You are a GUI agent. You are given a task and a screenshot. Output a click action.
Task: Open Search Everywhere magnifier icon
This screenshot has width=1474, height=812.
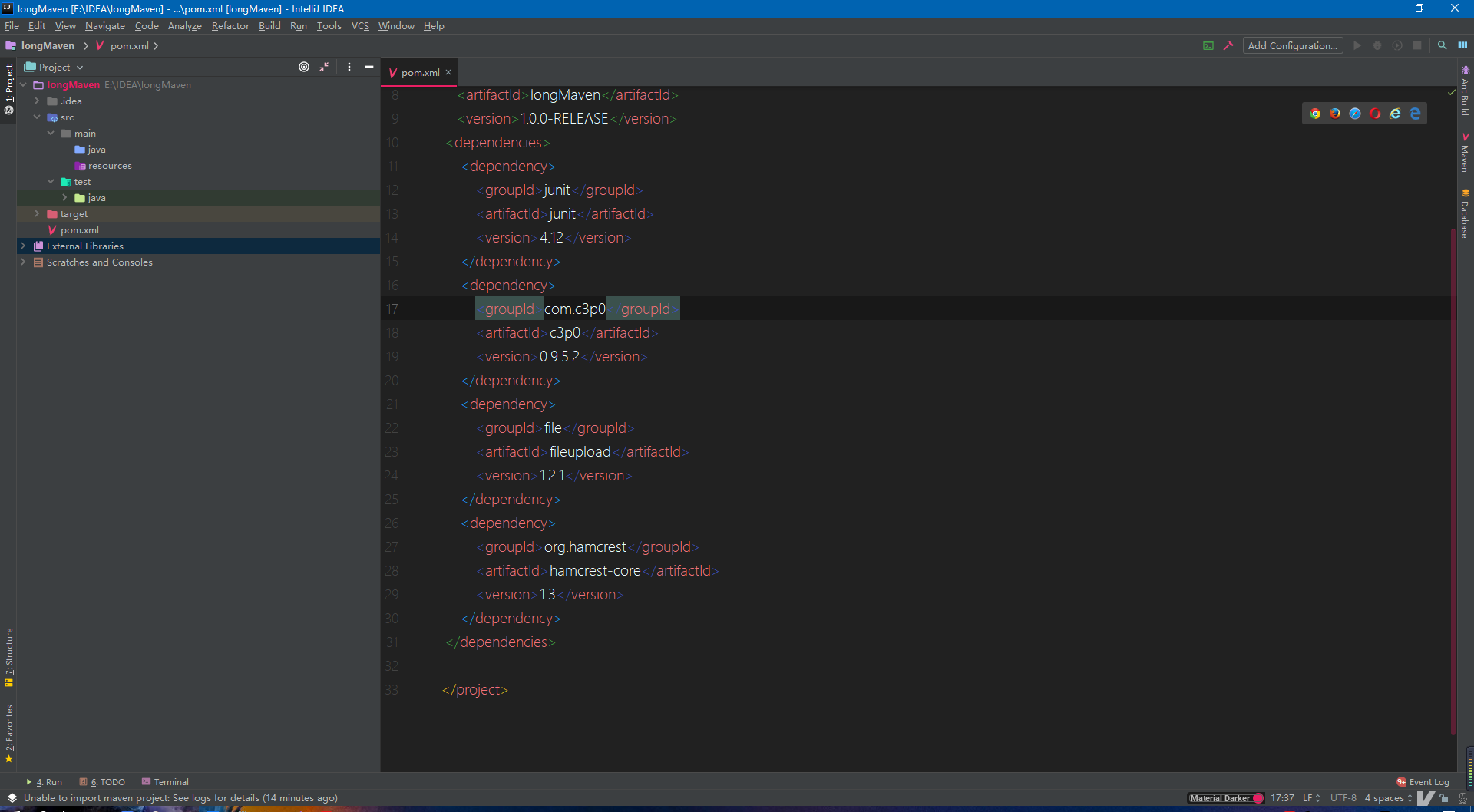[1443, 46]
